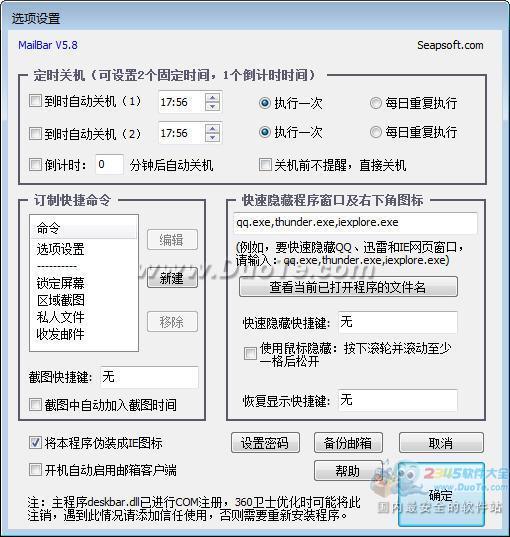Select 每日重复执行 for first timer
Screen dimensions: 510x537
376,103
